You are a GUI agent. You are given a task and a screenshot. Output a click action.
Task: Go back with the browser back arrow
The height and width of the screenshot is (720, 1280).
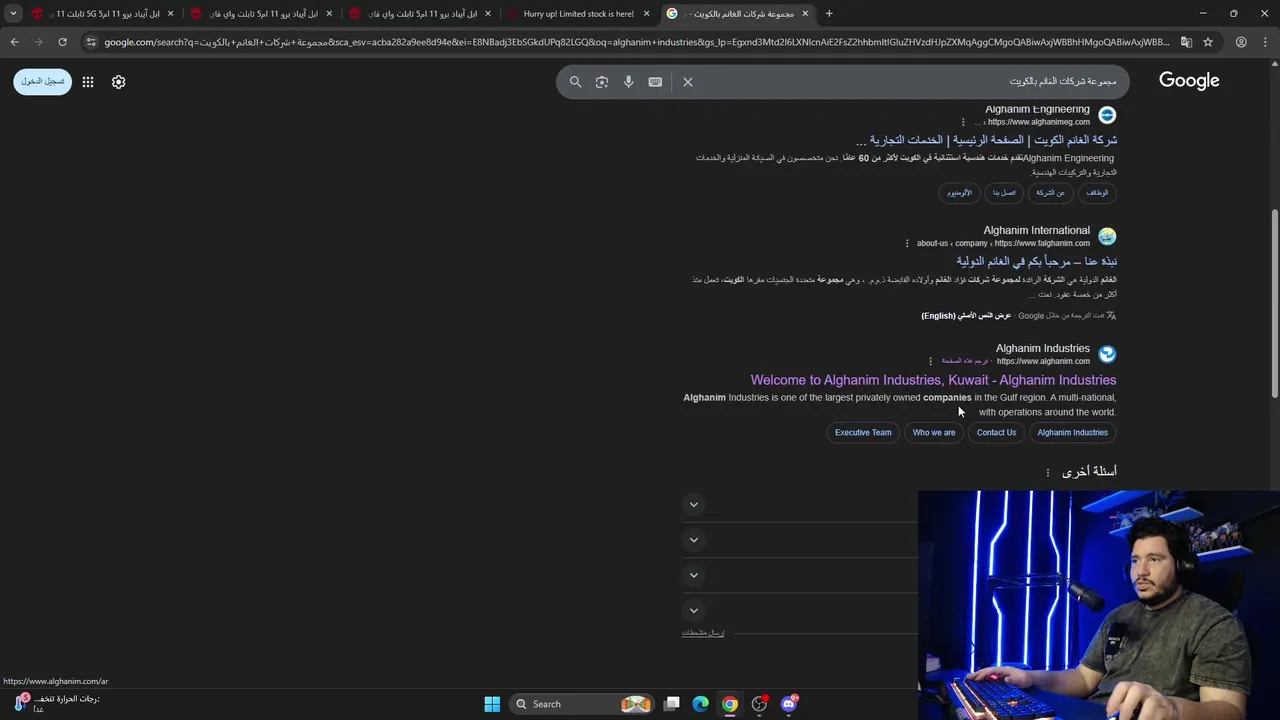pyautogui.click(x=14, y=42)
